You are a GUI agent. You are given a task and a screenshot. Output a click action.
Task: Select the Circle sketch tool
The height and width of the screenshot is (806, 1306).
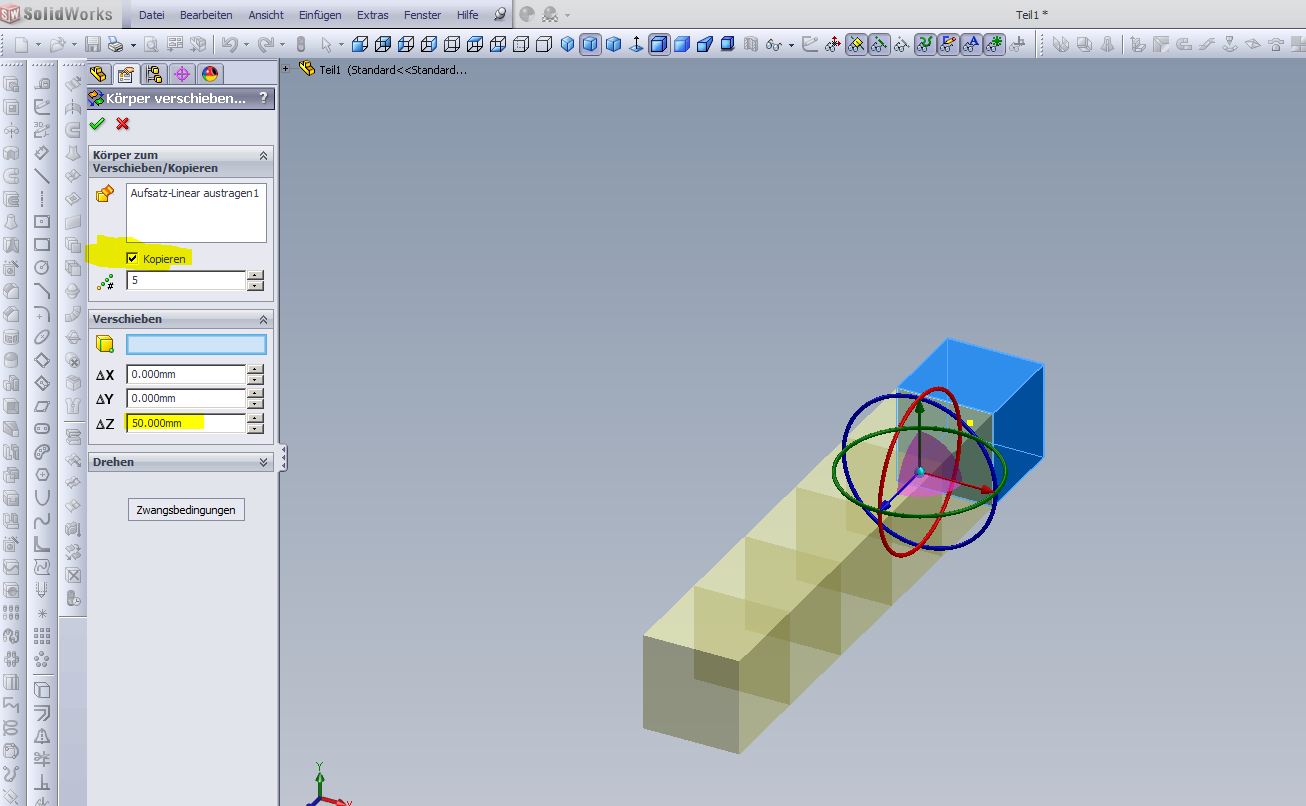pyautogui.click(x=42, y=268)
